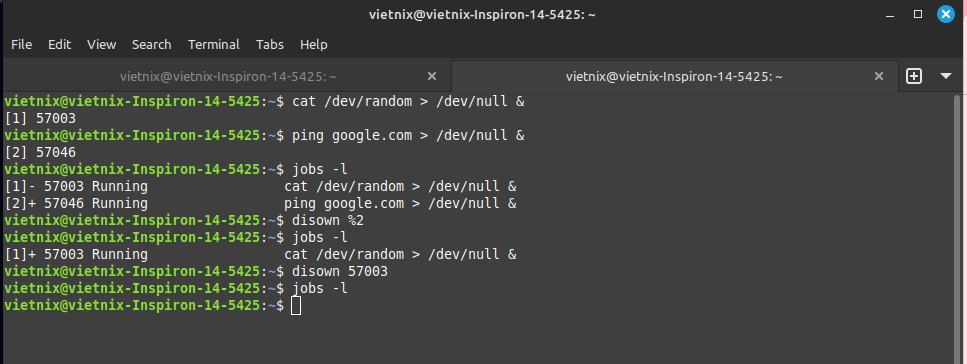The width and height of the screenshot is (967, 364).
Task: Open the File menu
Action: pos(22,44)
